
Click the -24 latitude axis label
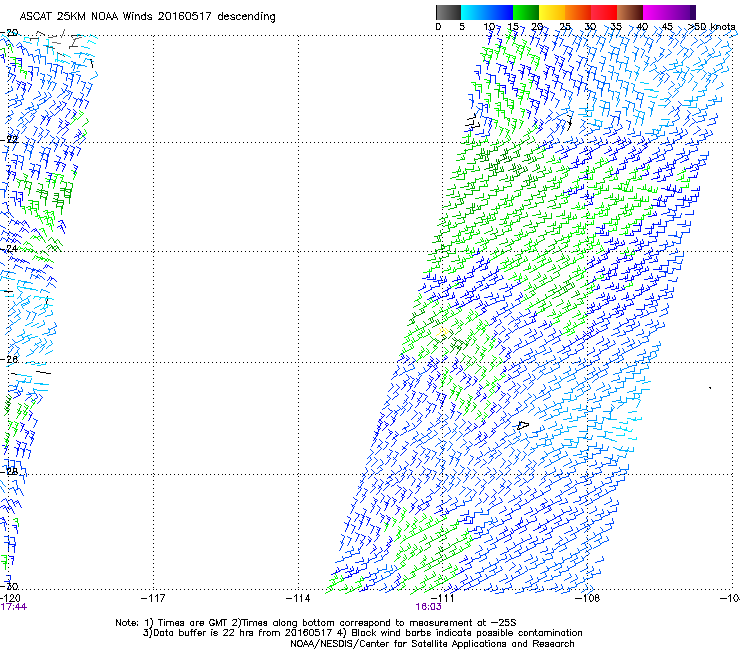(x=9, y=248)
